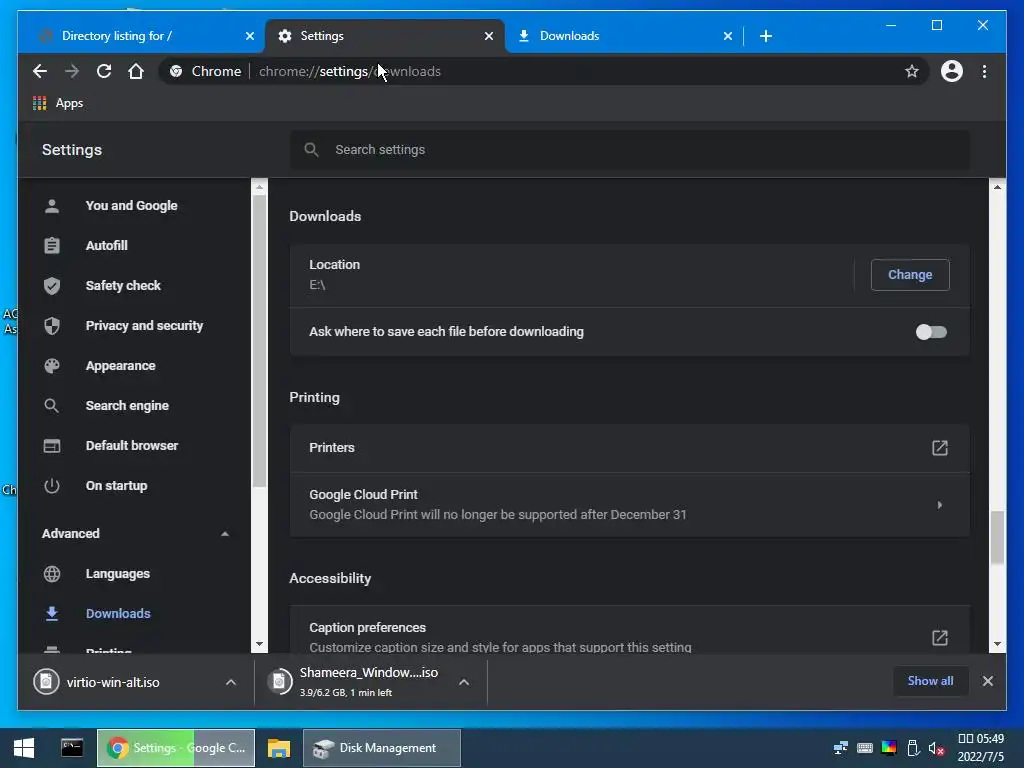The height and width of the screenshot is (768, 1024).
Task: Expand Google Cloud Print row arrow
Action: coord(939,505)
